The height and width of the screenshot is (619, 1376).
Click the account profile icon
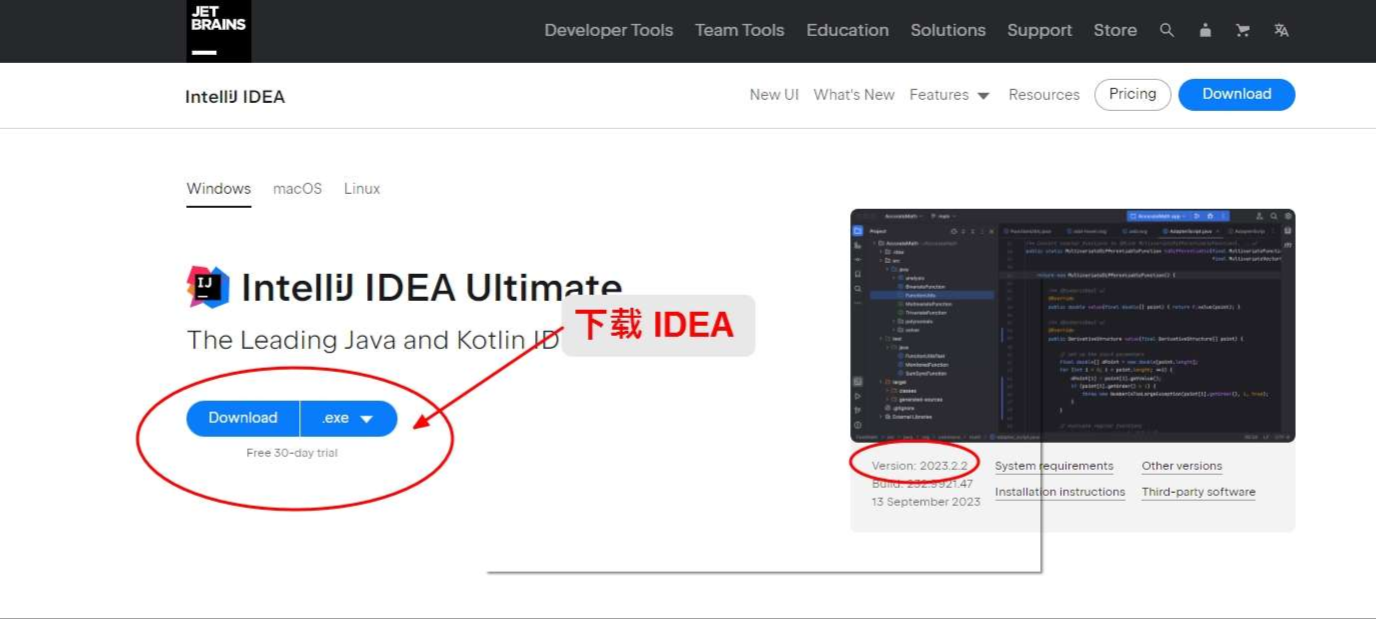pyautogui.click(x=1205, y=31)
